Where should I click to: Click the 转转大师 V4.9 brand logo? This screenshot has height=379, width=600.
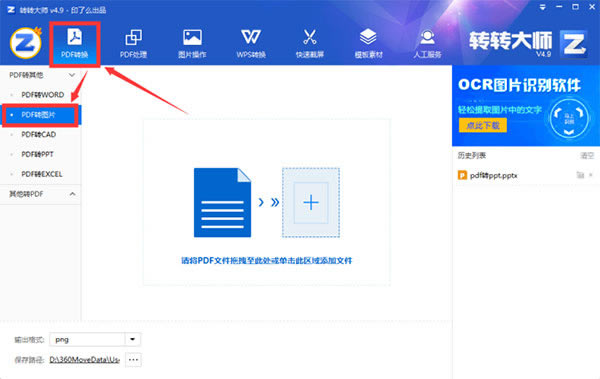tap(528, 44)
